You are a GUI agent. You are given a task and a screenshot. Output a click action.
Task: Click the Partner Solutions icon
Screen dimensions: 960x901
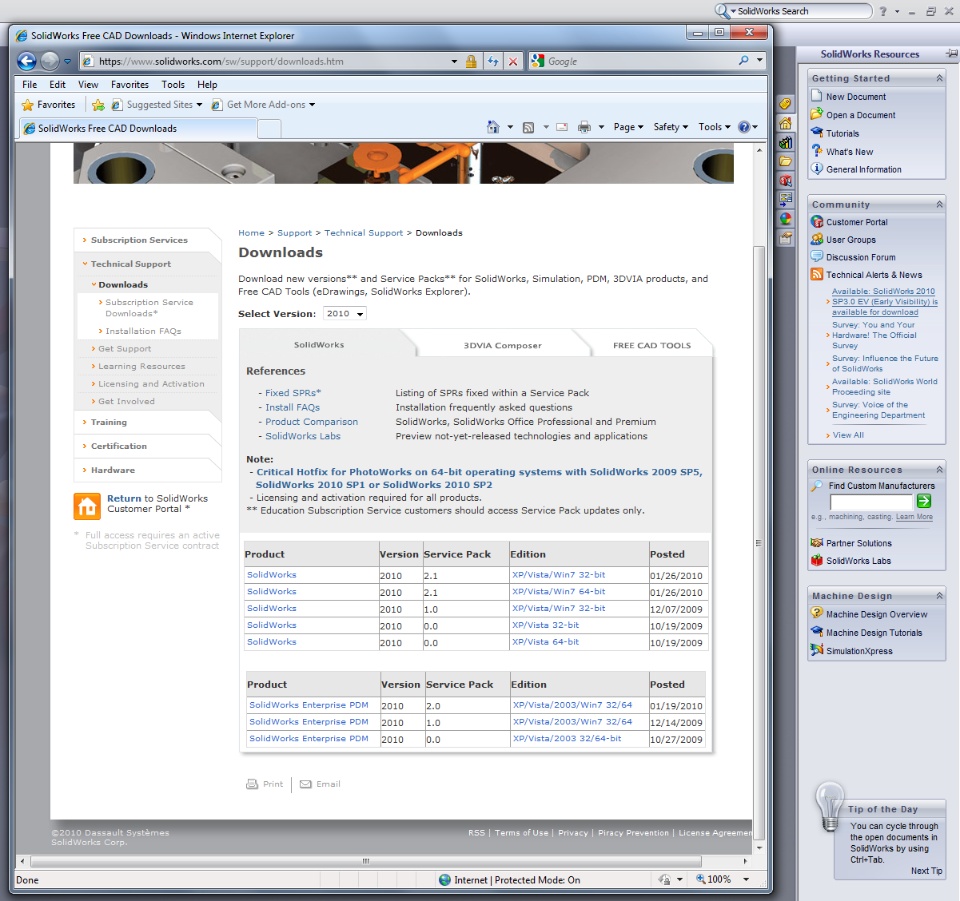pos(816,542)
